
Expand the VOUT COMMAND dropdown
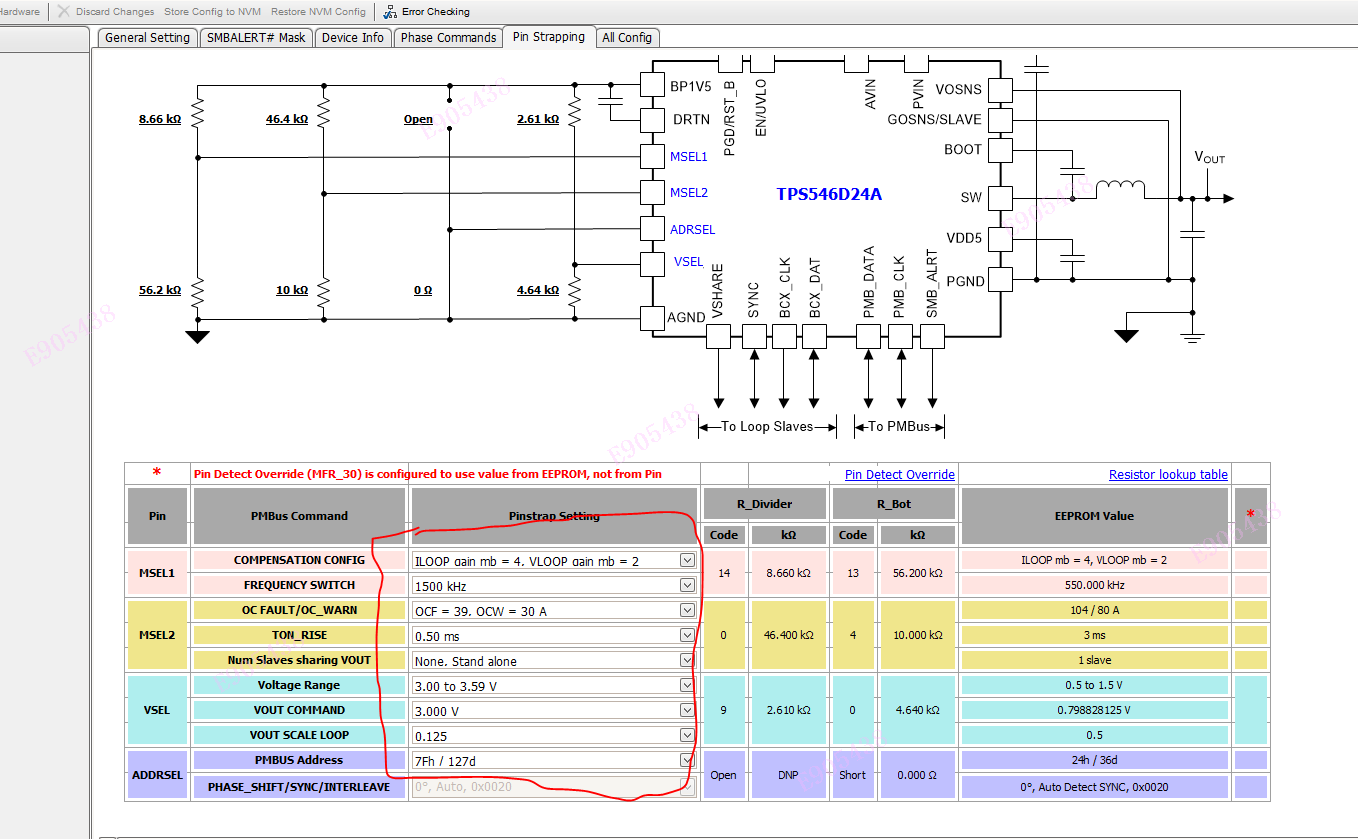[x=687, y=710]
